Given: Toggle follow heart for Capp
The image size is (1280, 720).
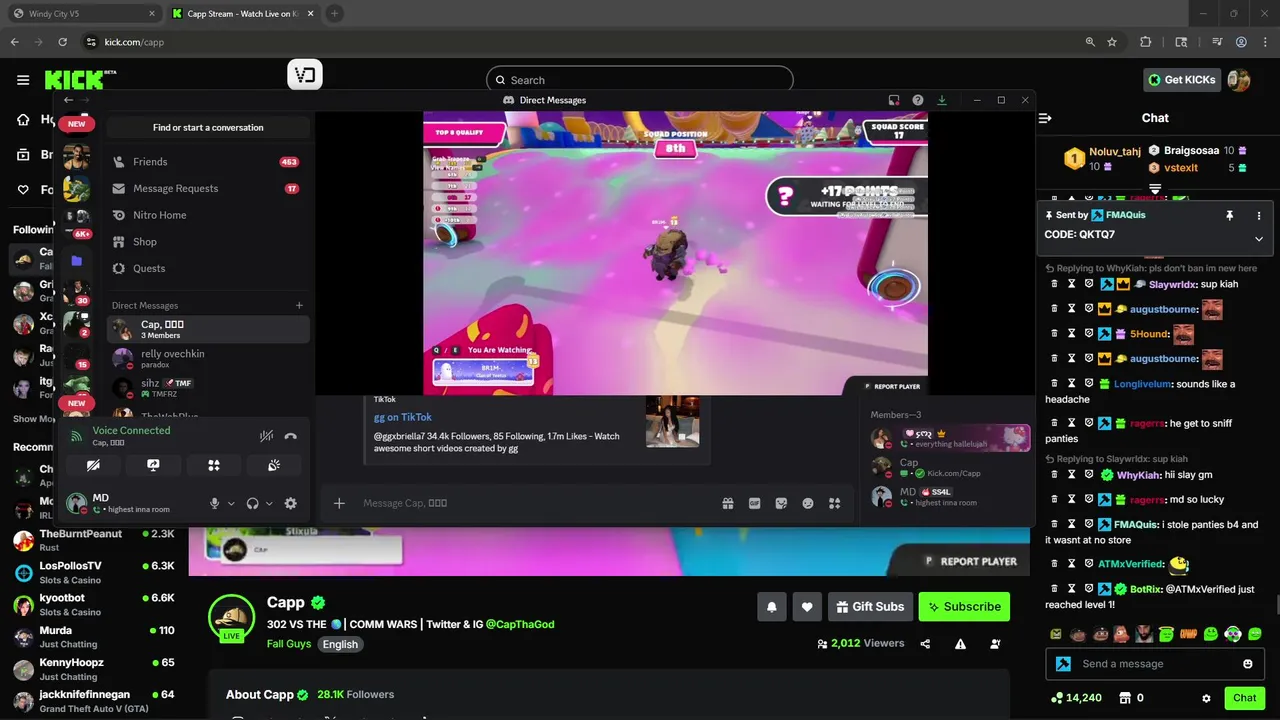Looking at the screenshot, I should pyautogui.click(x=807, y=606).
